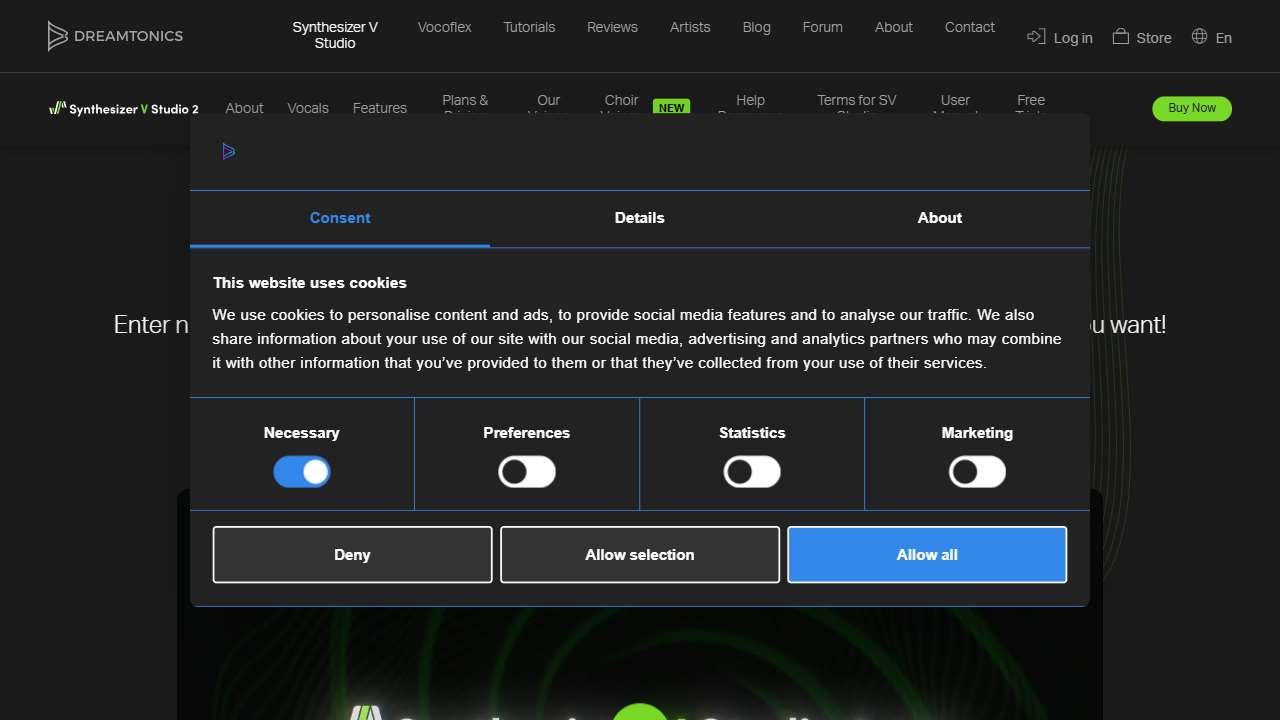Toggle the Necessary cookies switch
The height and width of the screenshot is (720, 1280).
tap(302, 472)
